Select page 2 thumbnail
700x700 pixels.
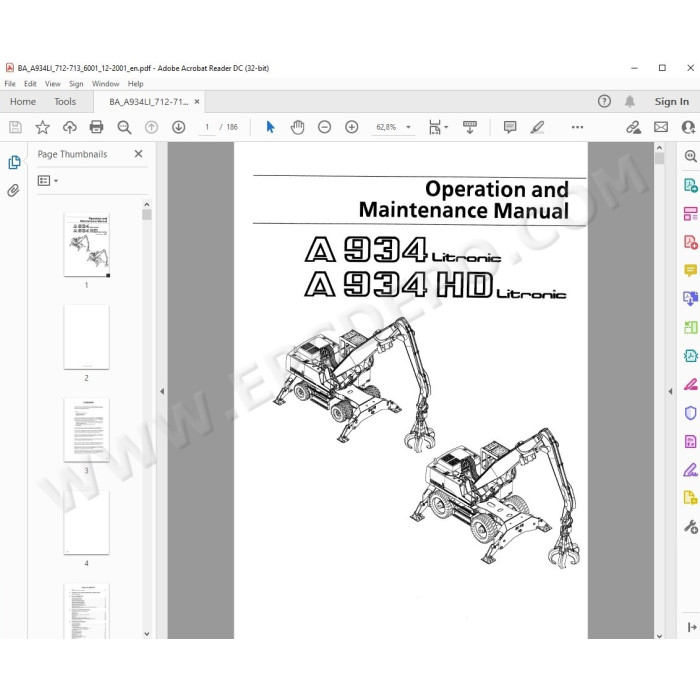click(x=87, y=337)
